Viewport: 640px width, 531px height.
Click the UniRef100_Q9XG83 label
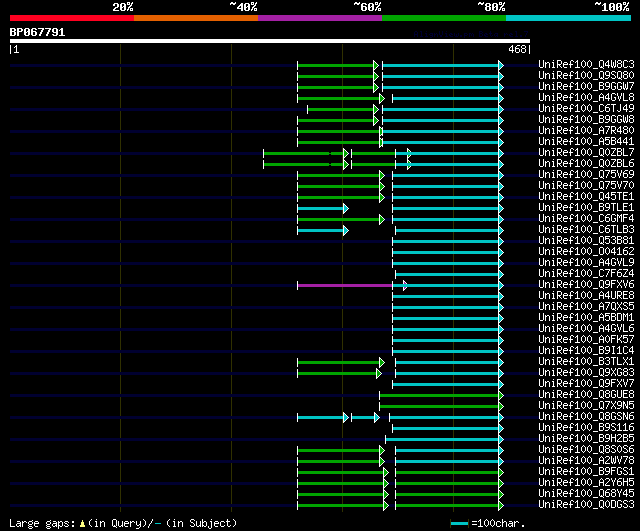coord(586,373)
